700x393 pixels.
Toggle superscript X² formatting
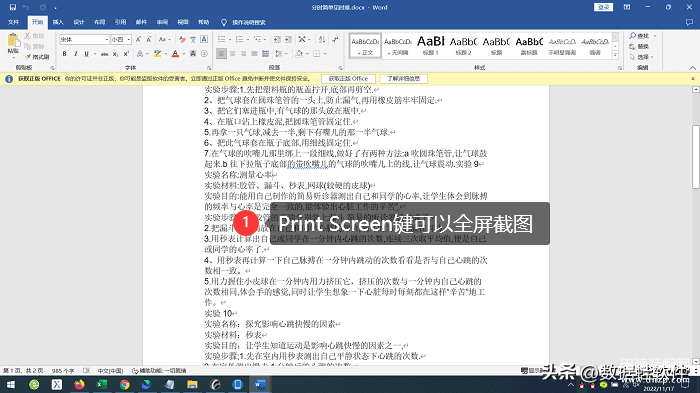pyautogui.click(x=126, y=54)
